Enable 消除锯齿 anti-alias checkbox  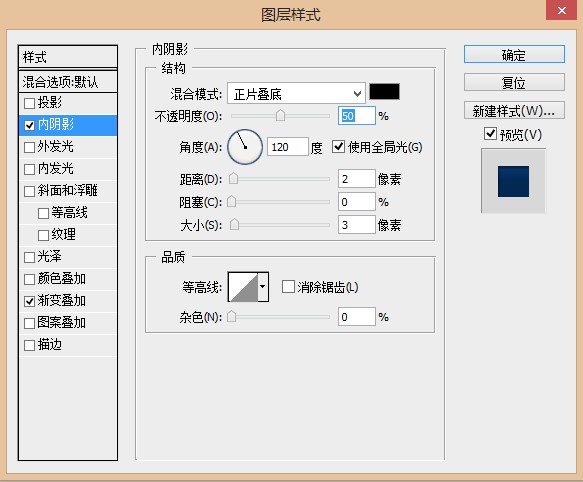[x=288, y=287]
